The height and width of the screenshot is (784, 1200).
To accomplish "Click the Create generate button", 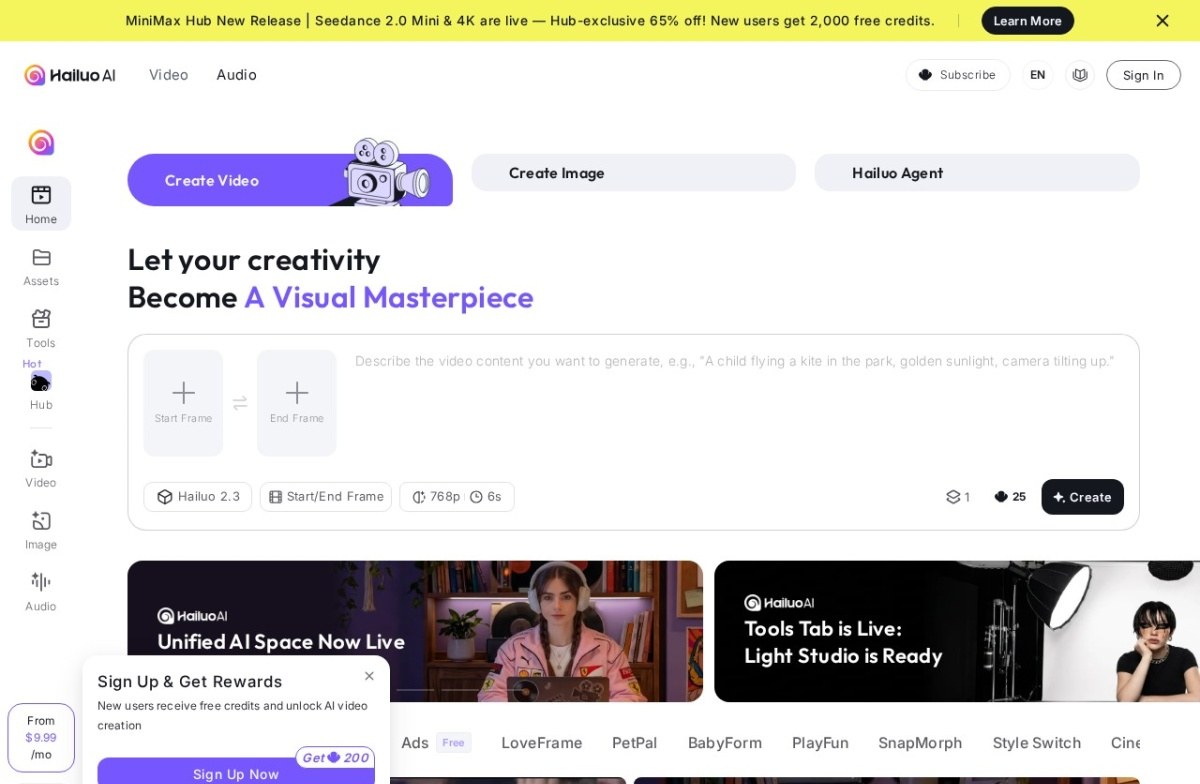I will 1082,497.
